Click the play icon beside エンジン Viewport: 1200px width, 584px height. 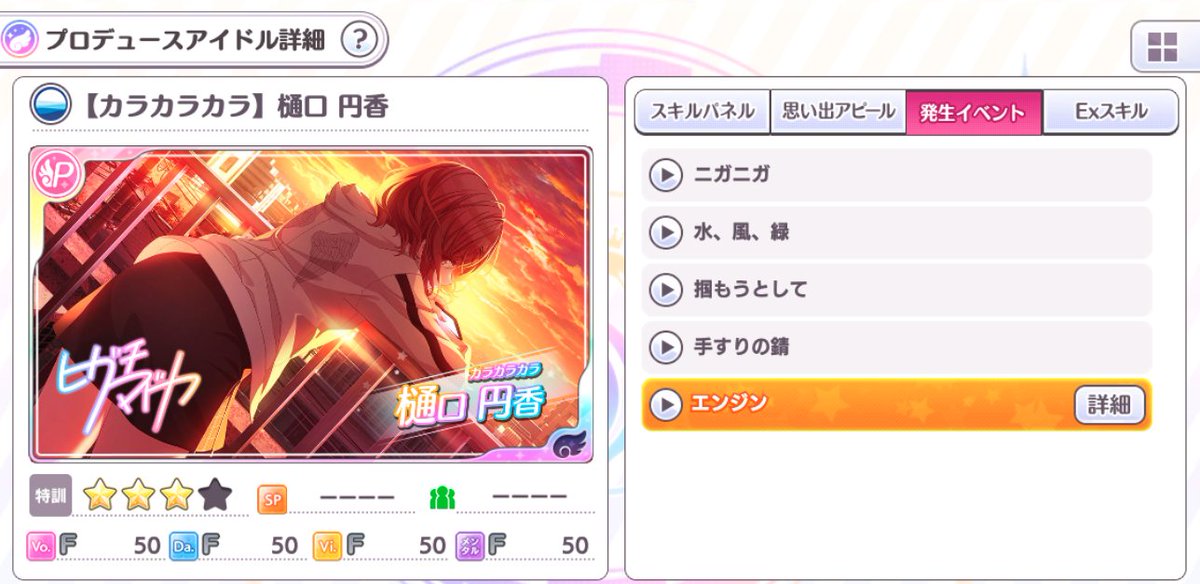click(665, 405)
